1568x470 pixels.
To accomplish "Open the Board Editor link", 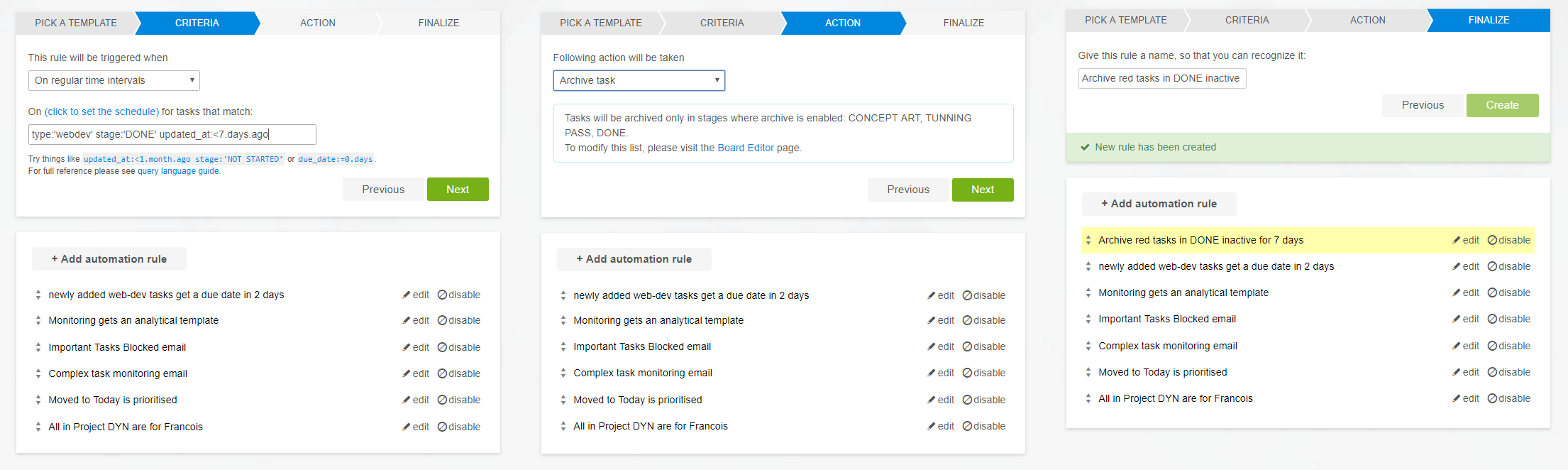I will [745, 148].
